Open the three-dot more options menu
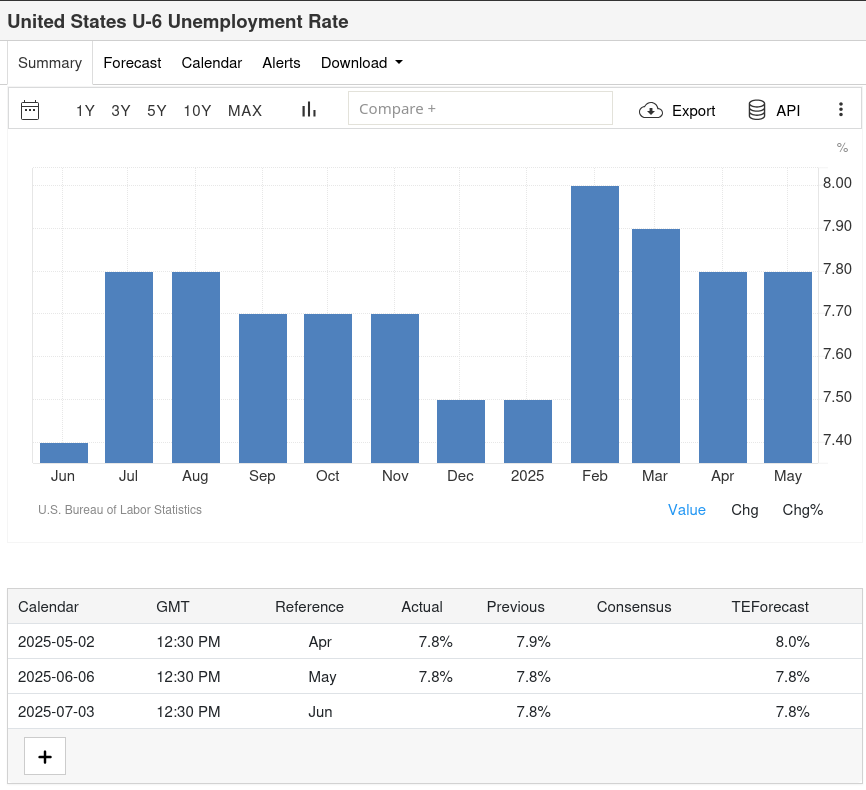 pyautogui.click(x=841, y=110)
